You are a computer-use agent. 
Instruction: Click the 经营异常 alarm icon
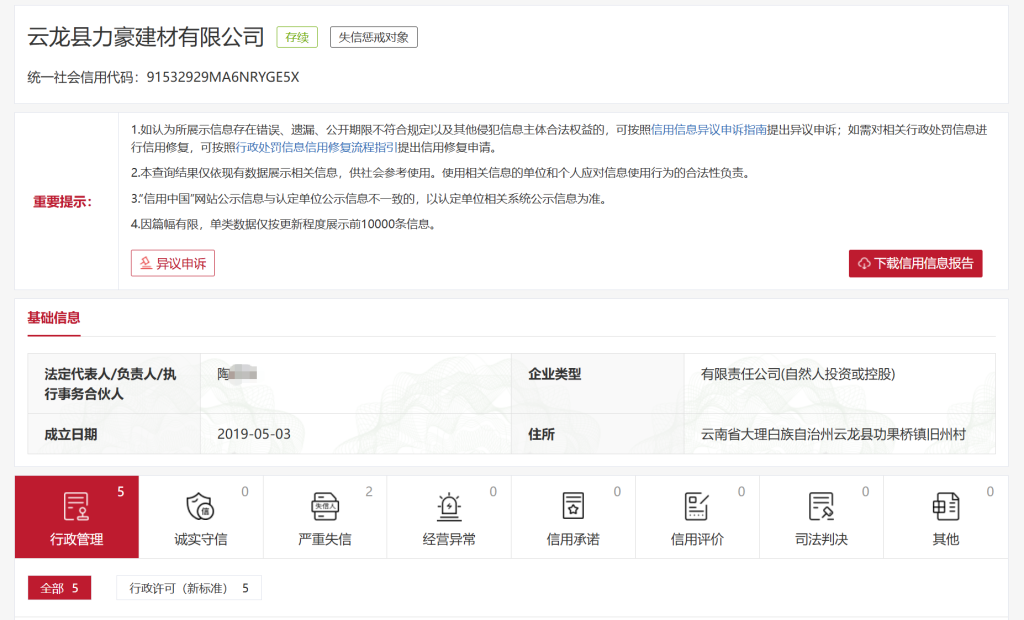[448, 509]
